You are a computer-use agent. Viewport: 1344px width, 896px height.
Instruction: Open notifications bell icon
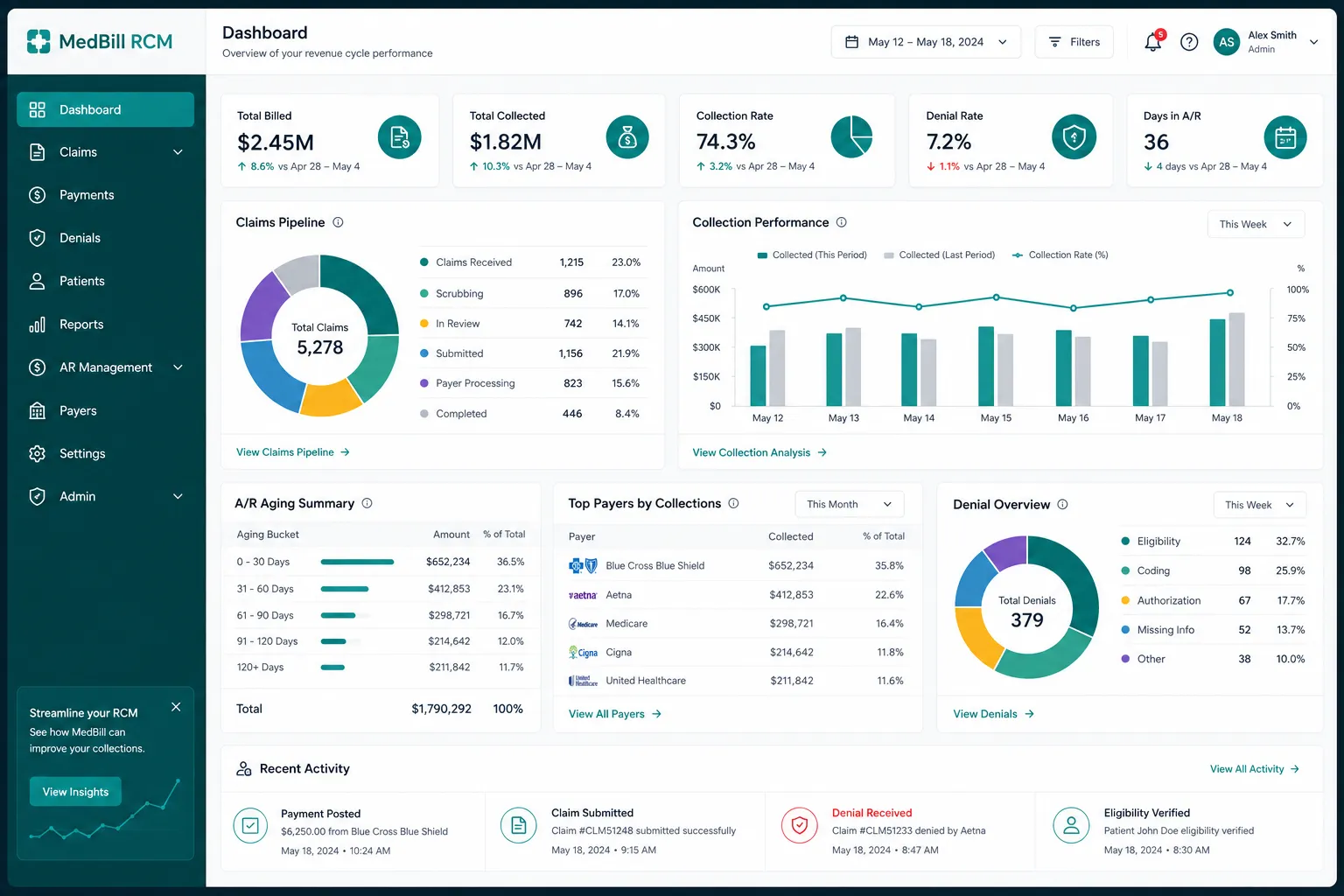1153,41
